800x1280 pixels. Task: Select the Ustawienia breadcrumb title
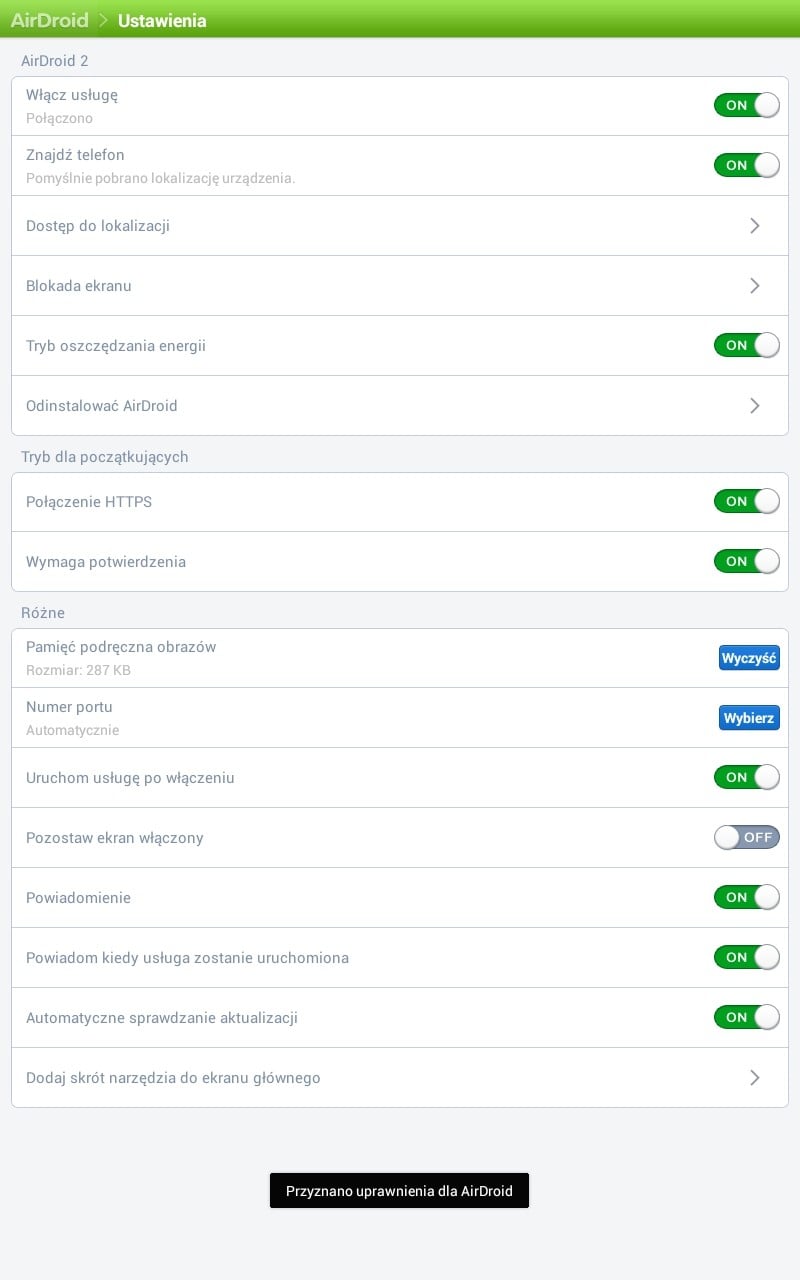[162, 20]
